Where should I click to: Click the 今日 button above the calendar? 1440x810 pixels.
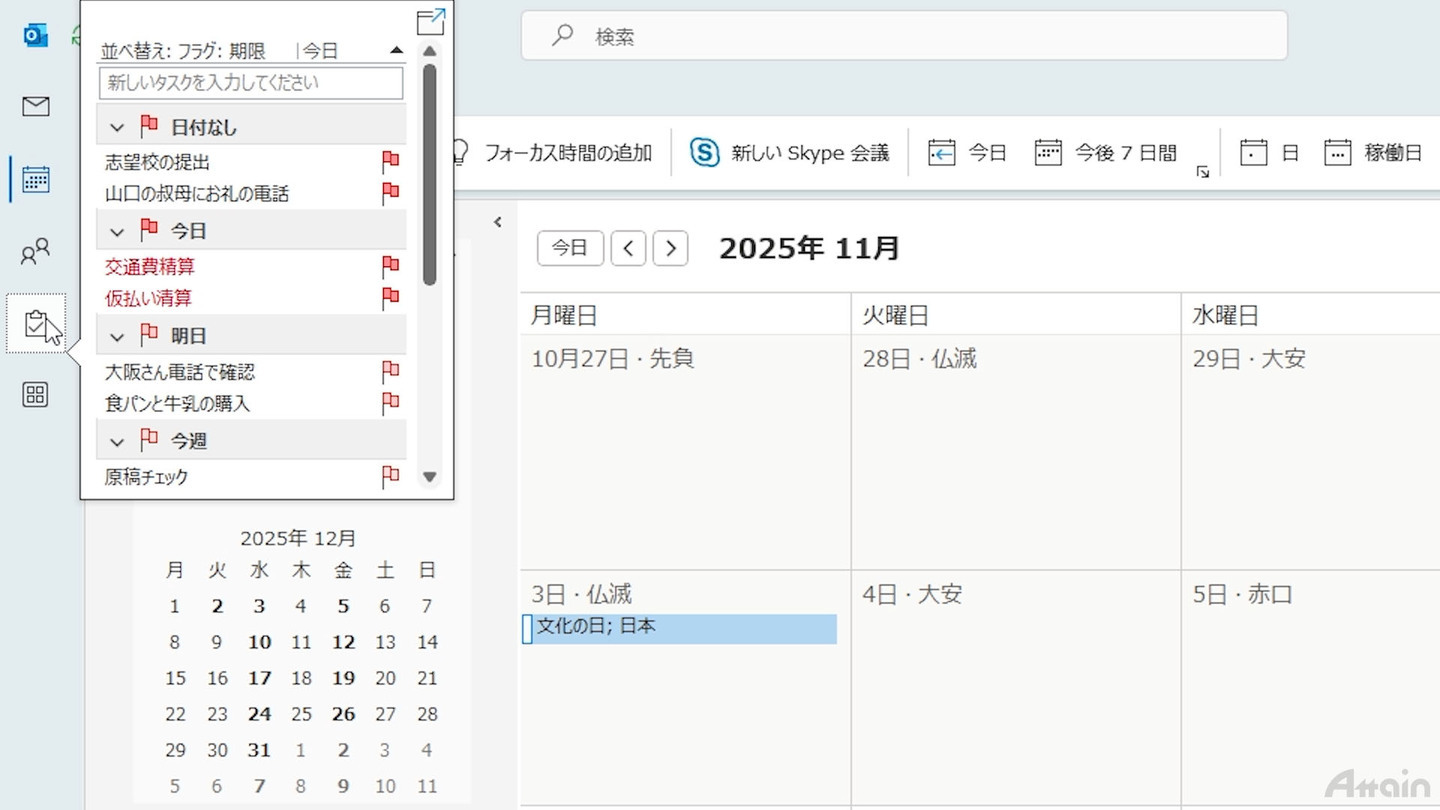click(x=570, y=248)
